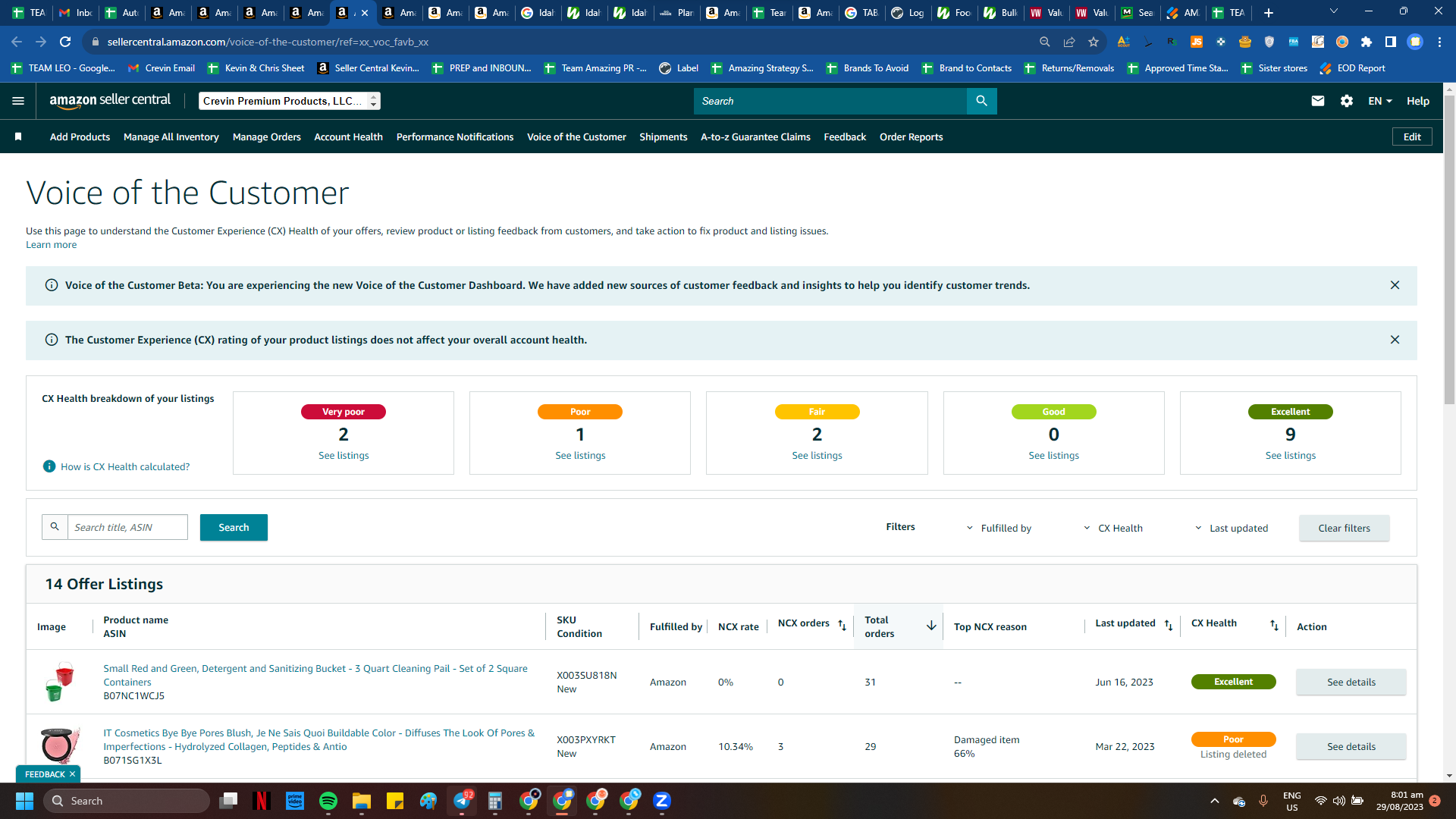The width and height of the screenshot is (1456, 819).
Task: Open Help in the header
Action: coord(1418,101)
